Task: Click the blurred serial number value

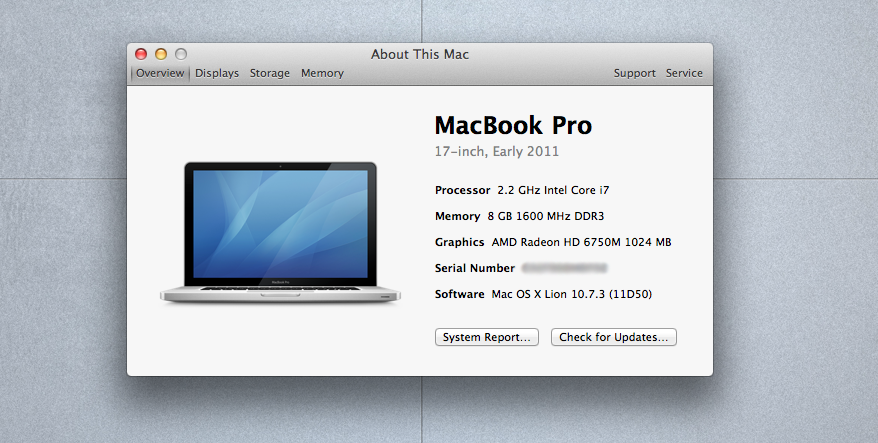Action: [564, 268]
